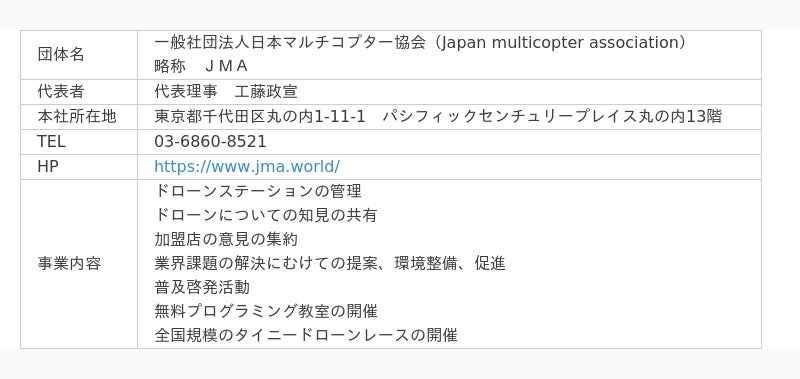
Task: Click the line 無料プログラミング教室の開催
Action: [x=265, y=311]
